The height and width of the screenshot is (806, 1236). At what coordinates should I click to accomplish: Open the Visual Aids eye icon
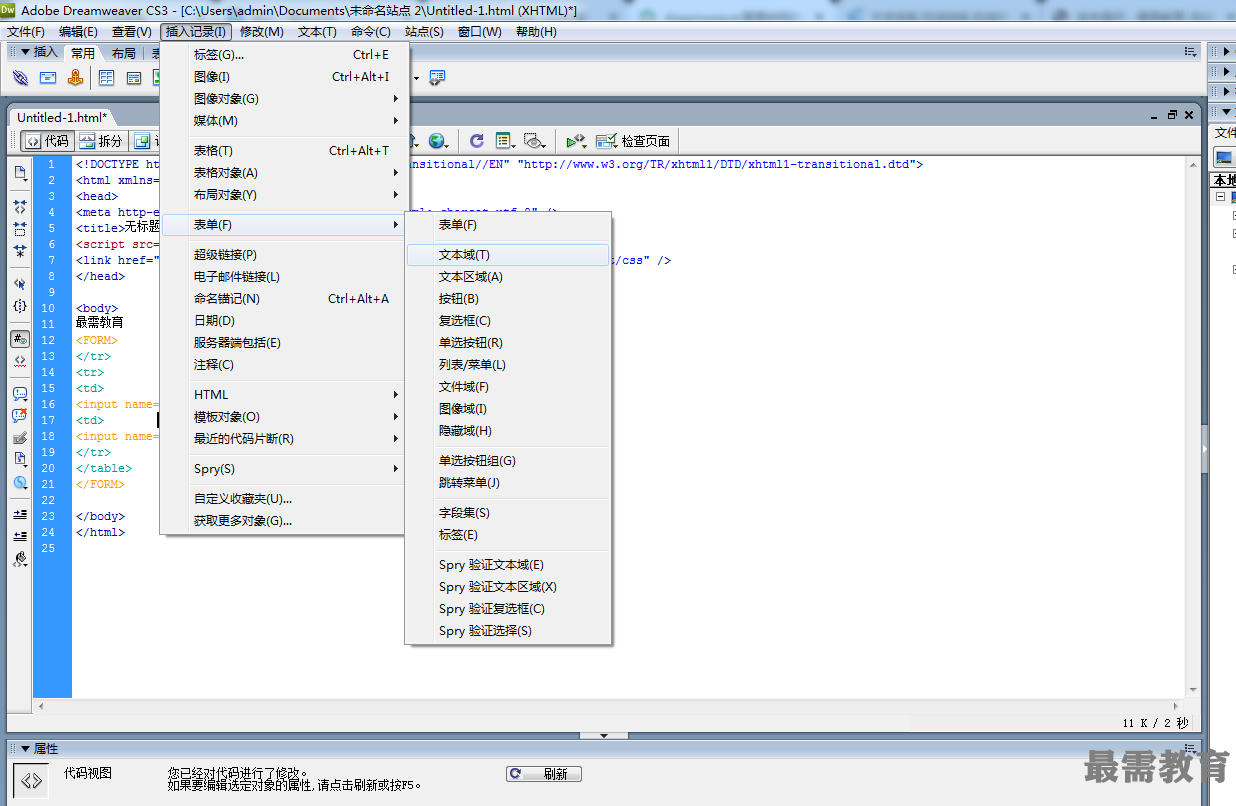point(535,141)
